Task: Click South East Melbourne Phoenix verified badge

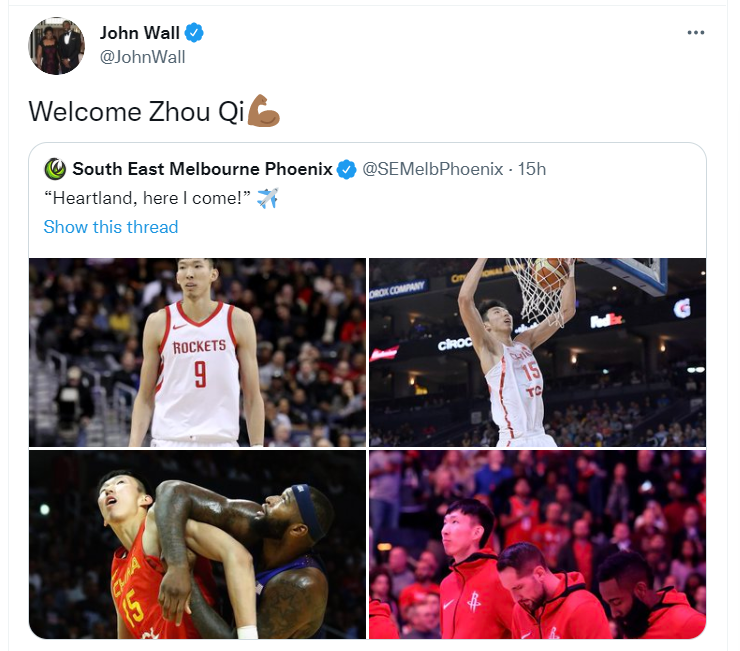Action: [x=346, y=169]
